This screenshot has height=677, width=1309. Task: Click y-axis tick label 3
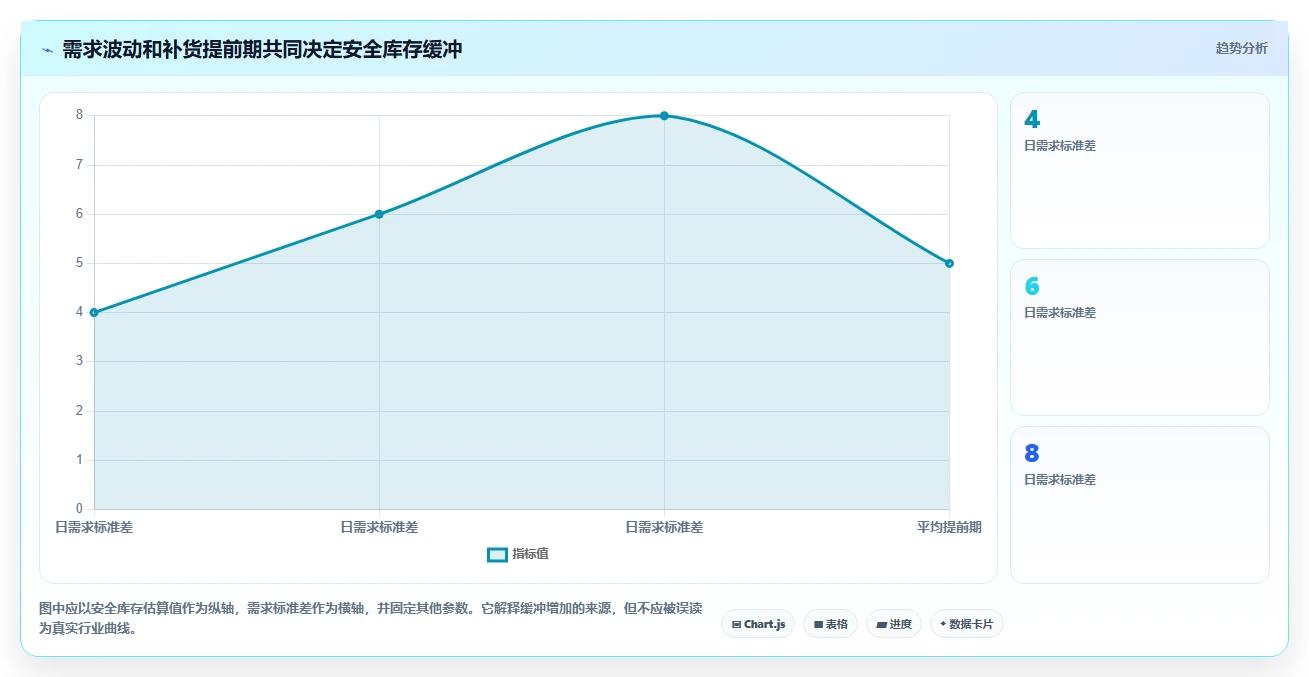[80, 361]
